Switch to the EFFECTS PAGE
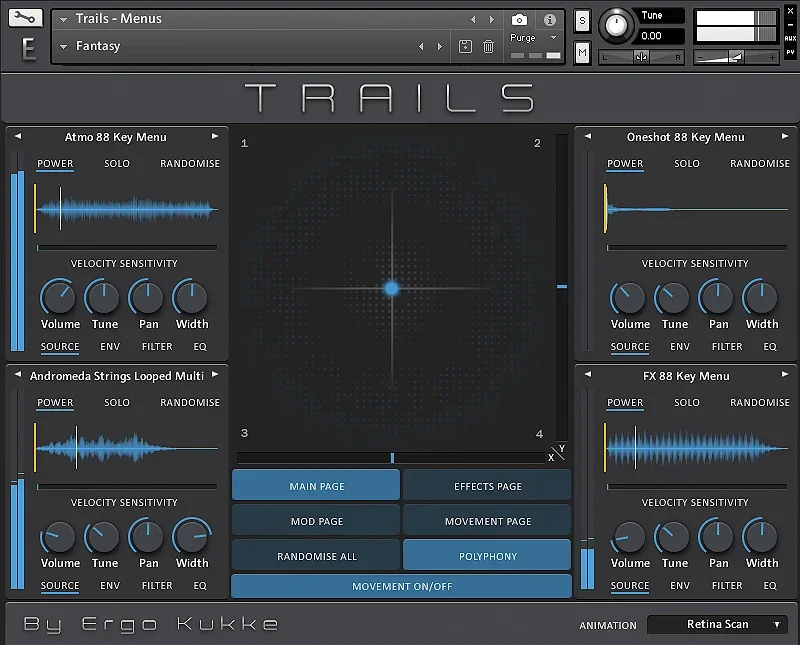This screenshot has width=800, height=645. coord(487,485)
